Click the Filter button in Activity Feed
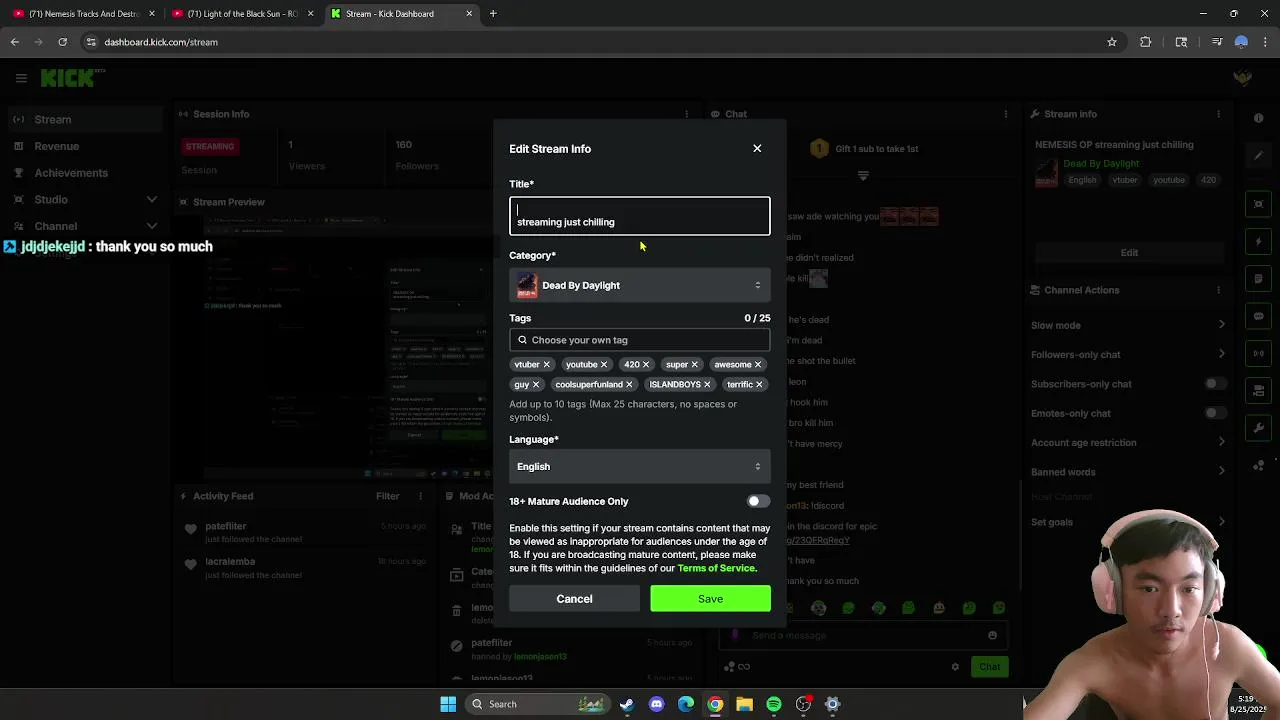 [x=387, y=496]
